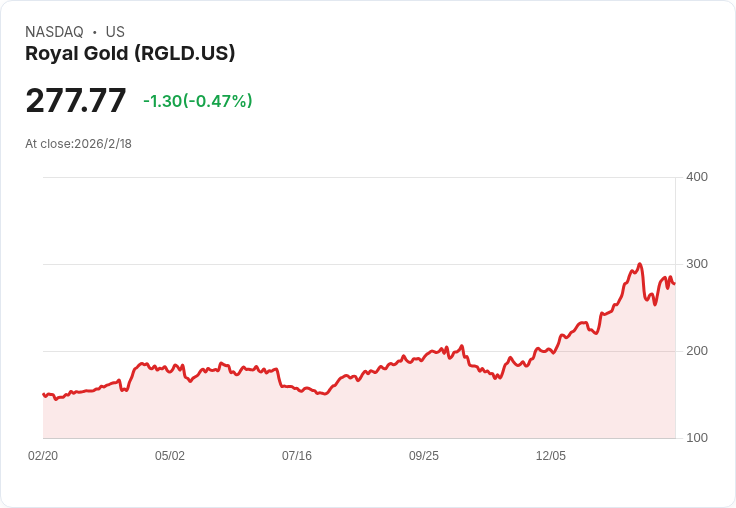Click the At close:2026/2/18 date text
Image resolution: width=736 pixels, height=508 pixels.
[x=78, y=144]
